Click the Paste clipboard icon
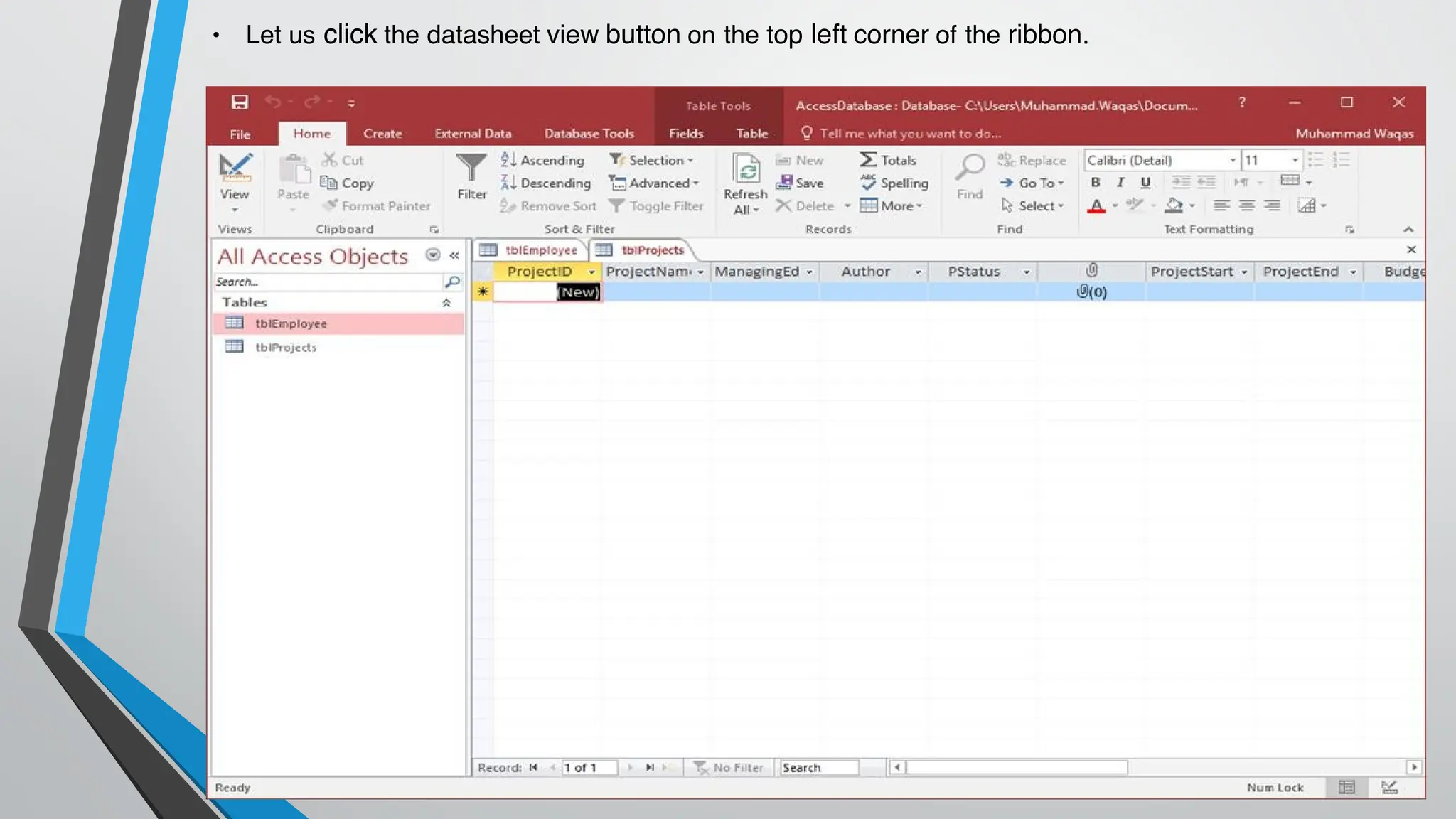The height and width of the screenshot is (819, 1456). coord(294,169)
